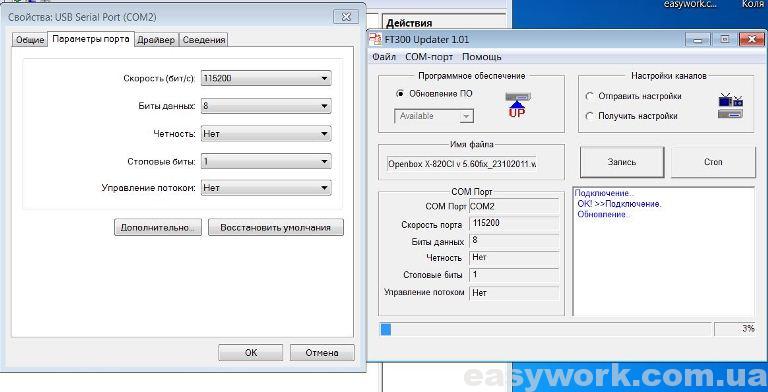768x392 pixels.
Task: Click the updater Биты данных field showing 8
Action: click(514, 241)
